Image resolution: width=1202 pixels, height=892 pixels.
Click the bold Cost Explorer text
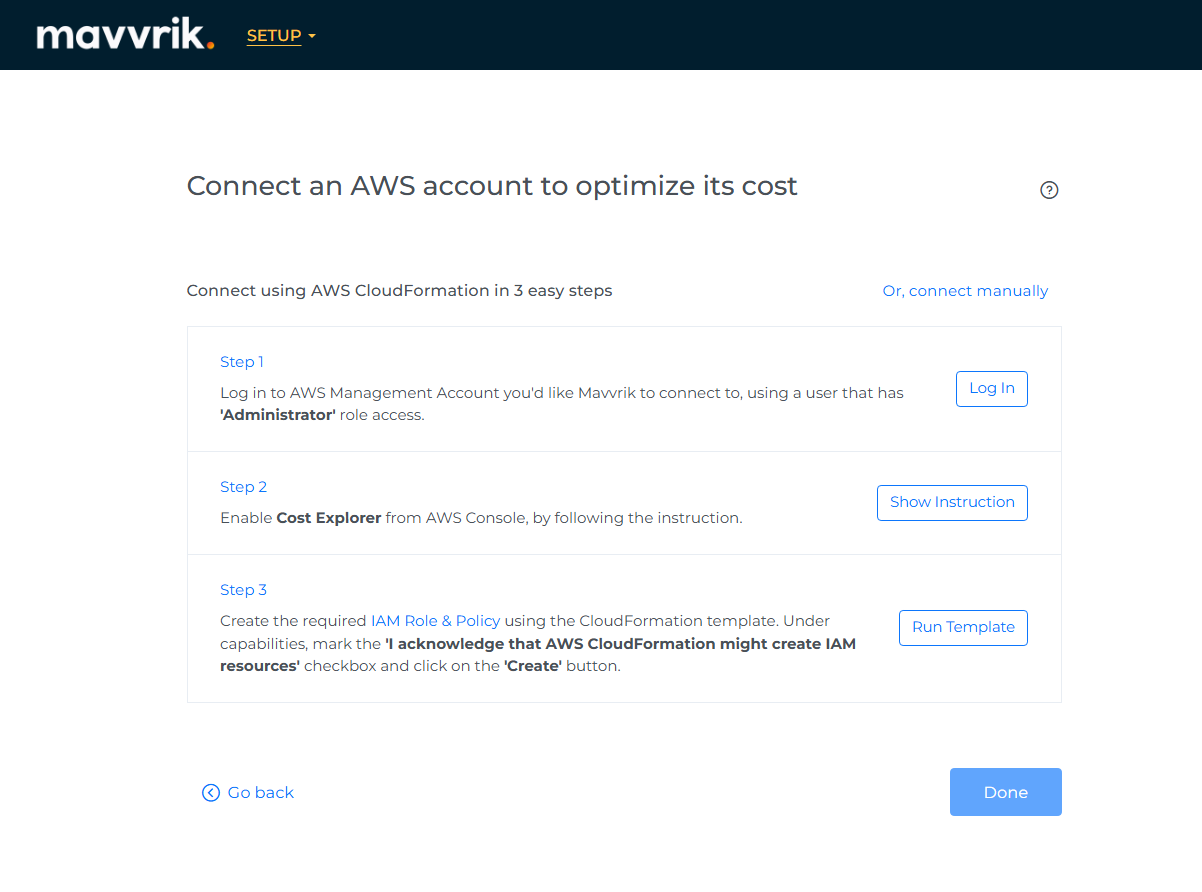coord(329,518)
